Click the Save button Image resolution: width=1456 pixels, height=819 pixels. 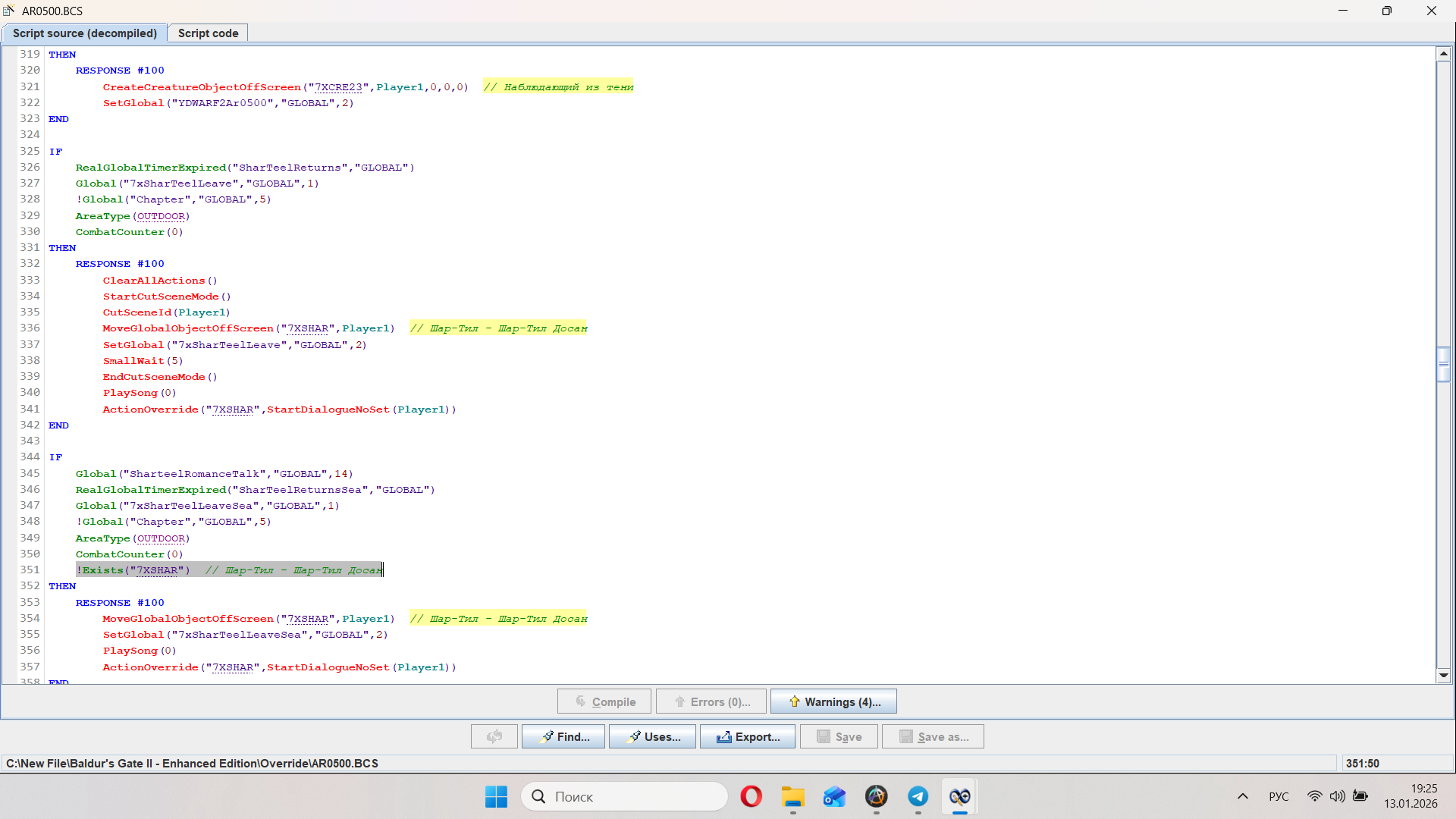coord(839,736)
